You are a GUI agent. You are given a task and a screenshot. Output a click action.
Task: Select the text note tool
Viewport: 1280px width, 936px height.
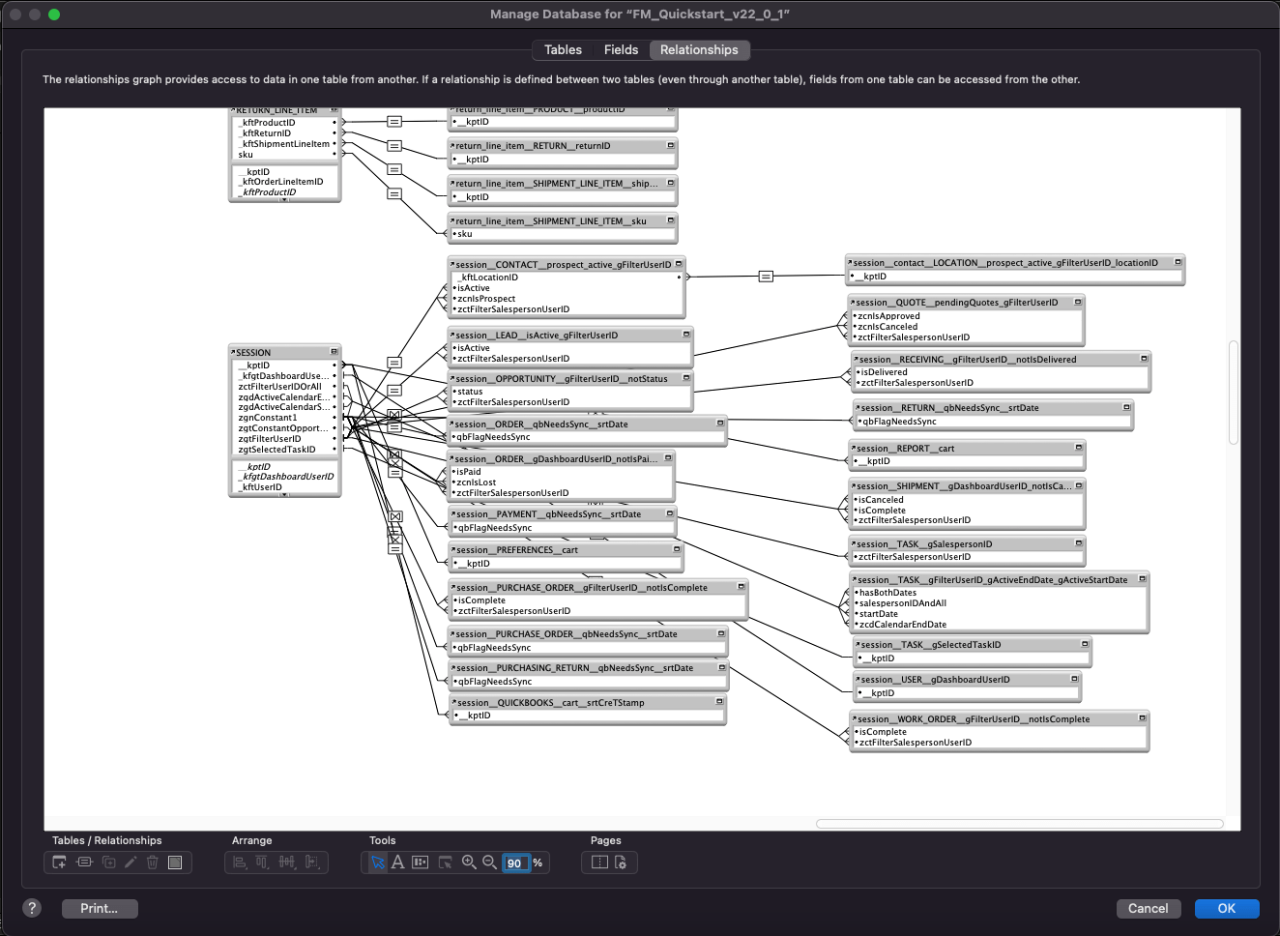point(397,862)
